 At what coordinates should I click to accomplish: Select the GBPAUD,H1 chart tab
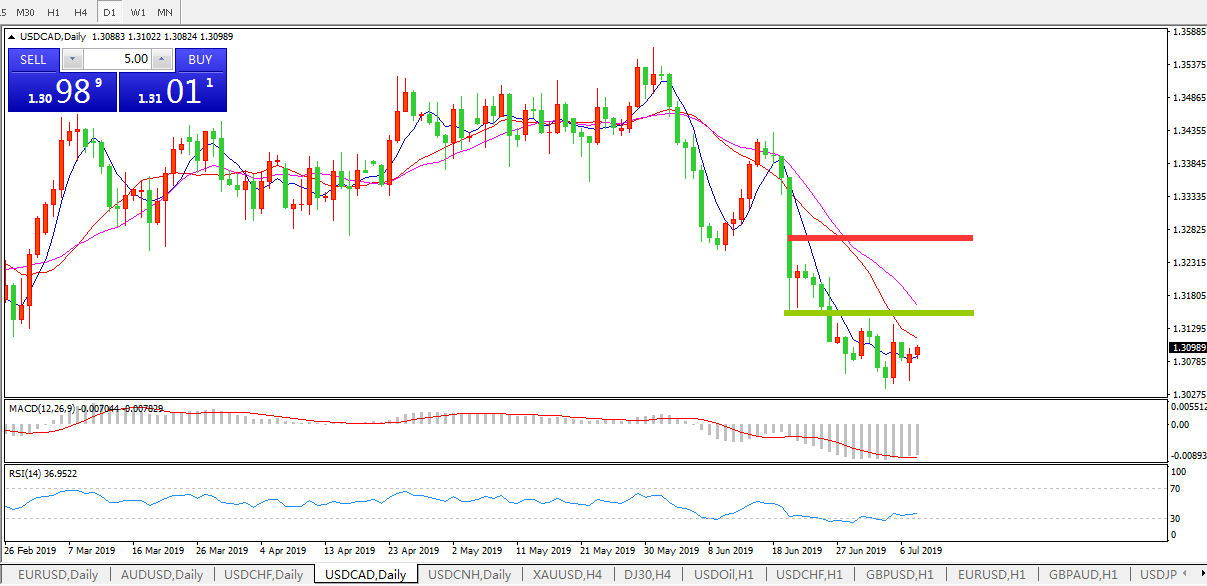(x=1083, y=575)
